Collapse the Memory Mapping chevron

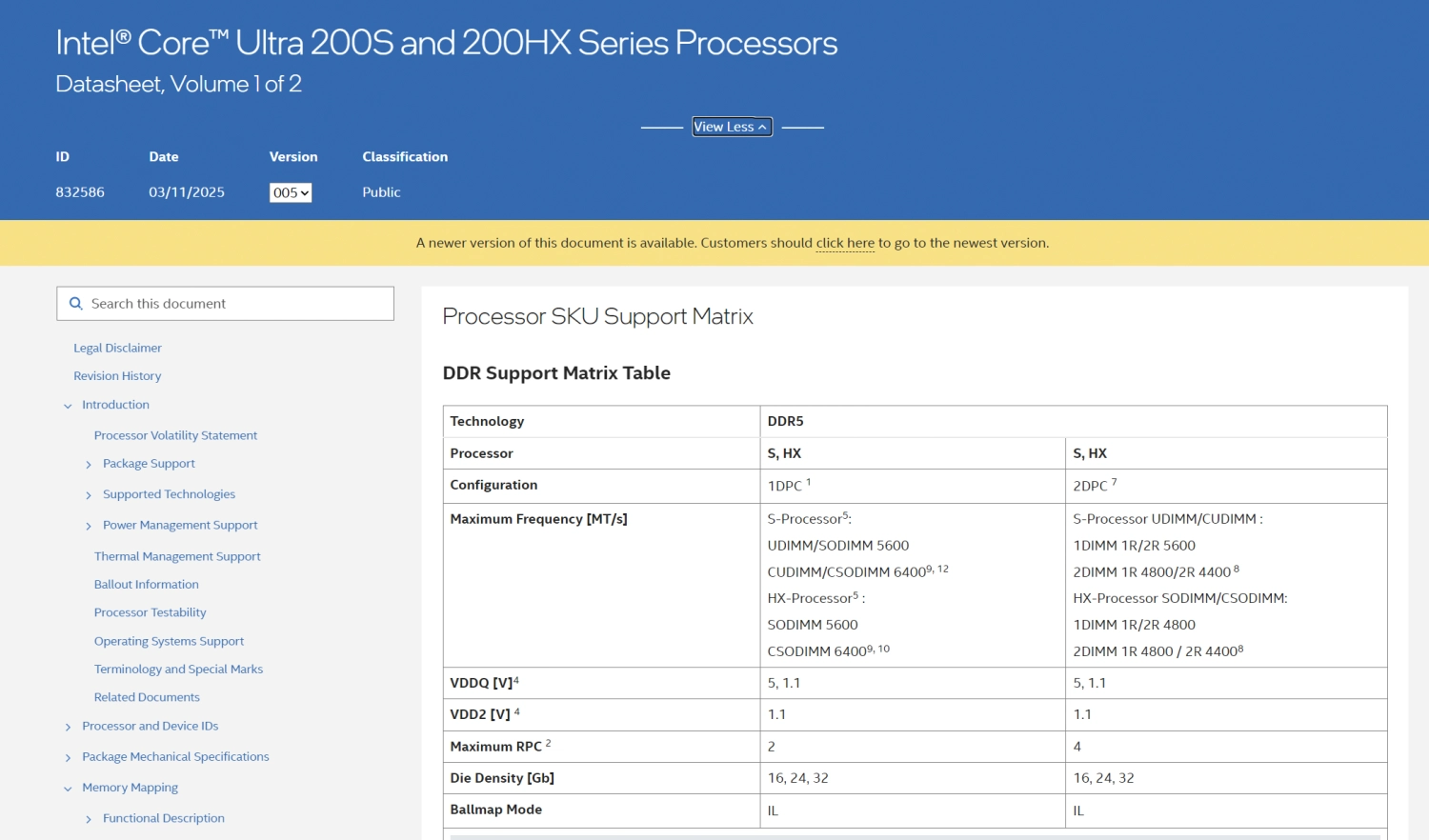pyautogui.click(x=68, y=789)
